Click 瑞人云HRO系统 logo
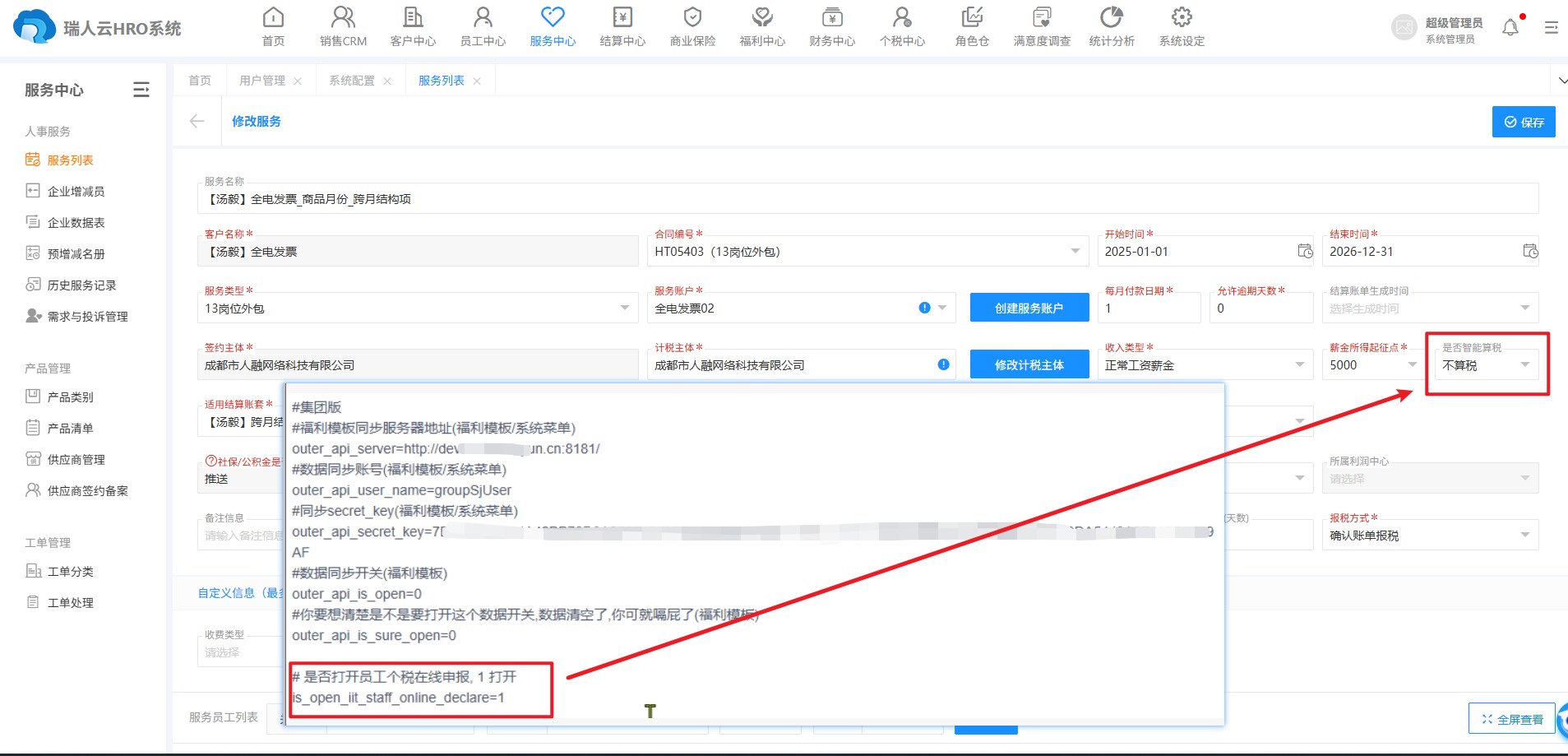The width and height of the screenshot is (1568, 756). (x=97, y=28)
